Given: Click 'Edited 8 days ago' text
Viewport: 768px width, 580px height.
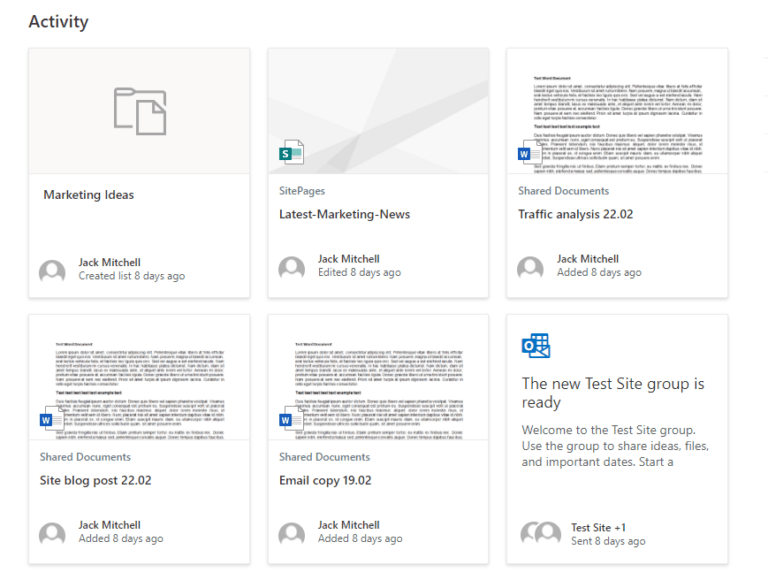Looking at the screenshot, I should (x=360, y=272).
